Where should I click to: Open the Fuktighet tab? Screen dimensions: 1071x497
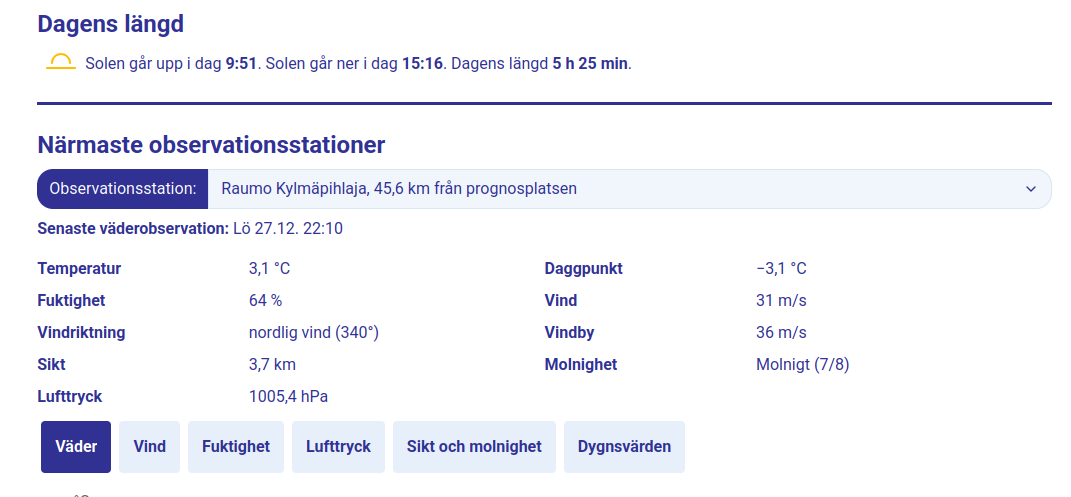point(236,446)
